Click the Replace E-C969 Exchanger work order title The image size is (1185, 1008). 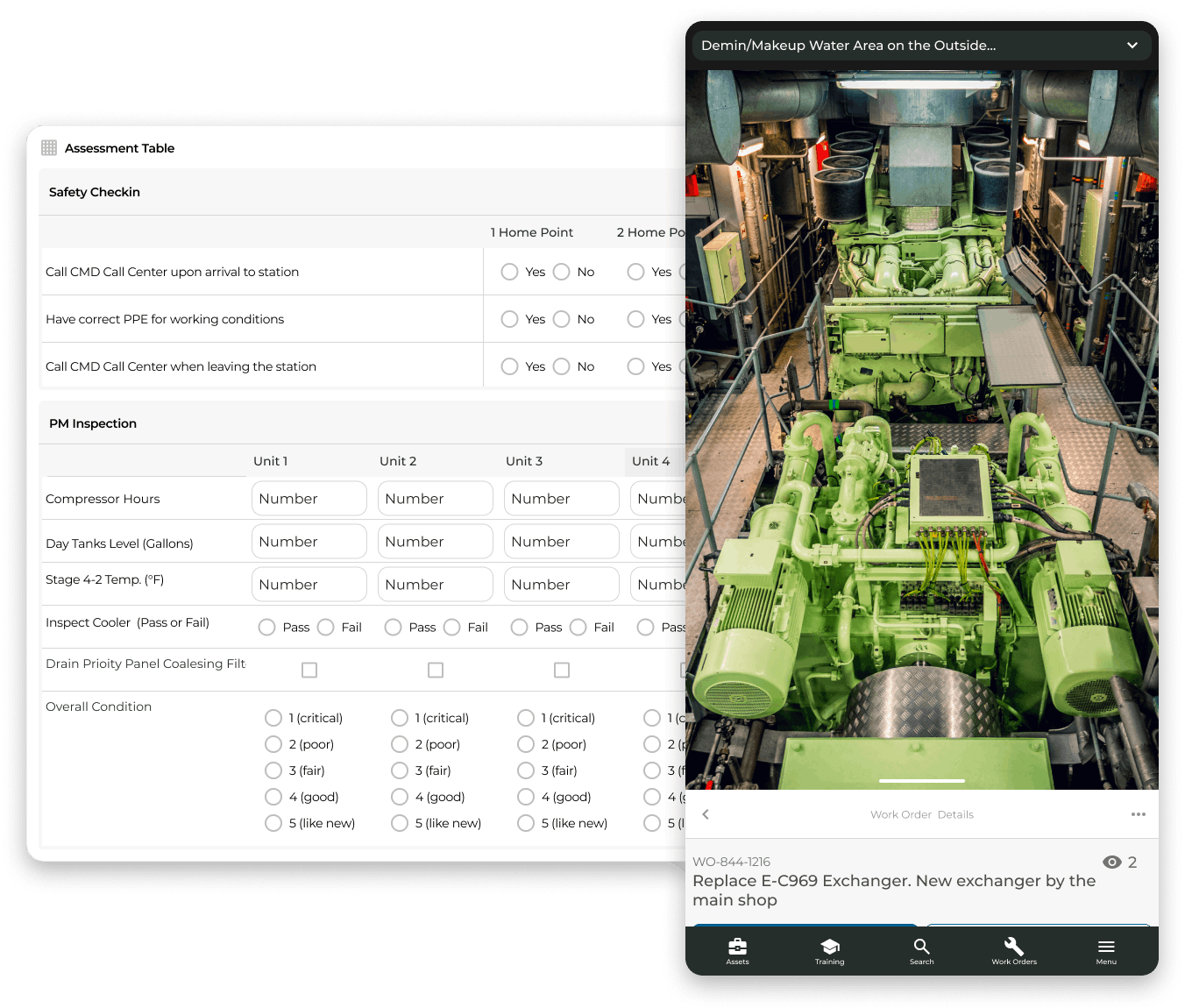point(894,891)
